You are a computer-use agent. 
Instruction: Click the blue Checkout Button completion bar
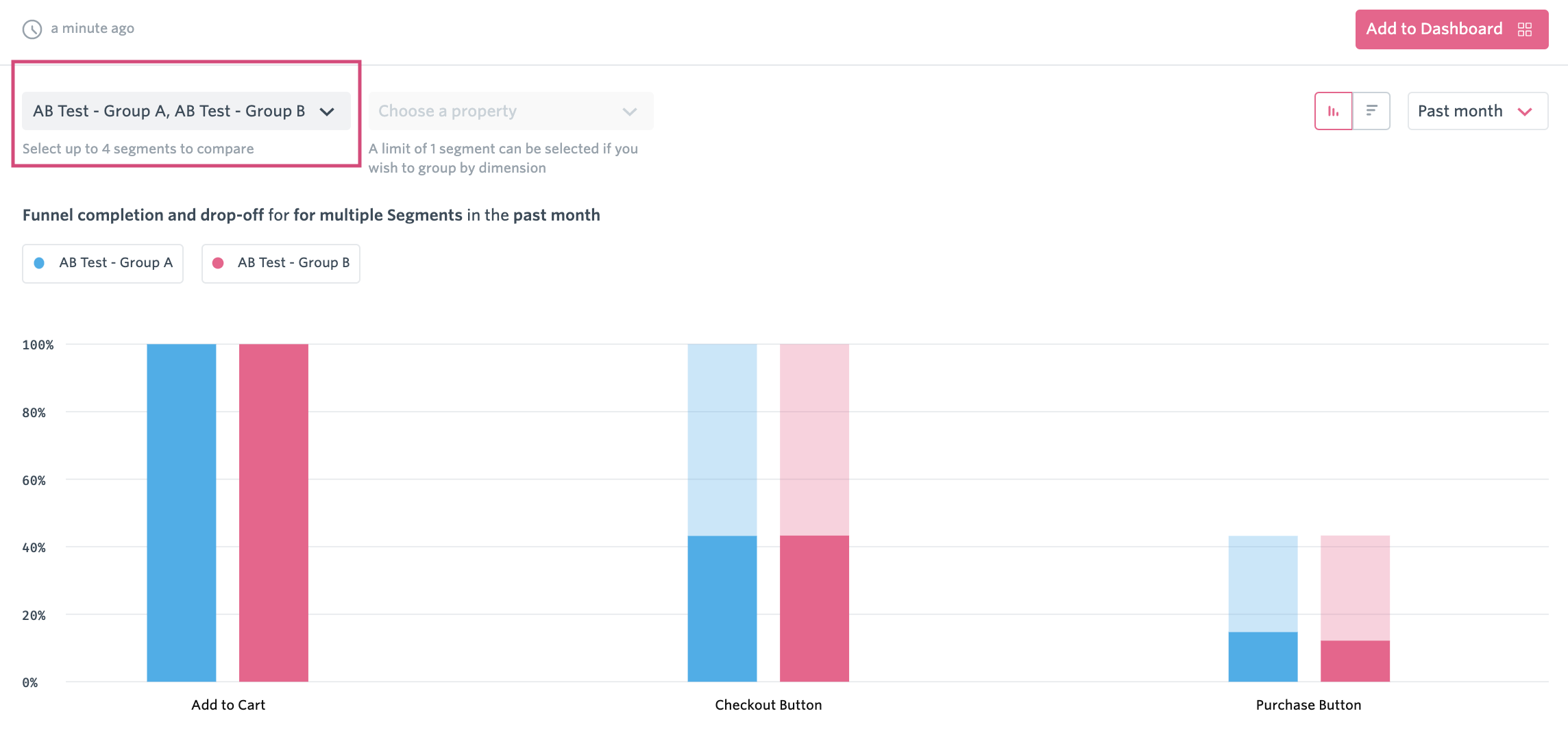[722, 608]
